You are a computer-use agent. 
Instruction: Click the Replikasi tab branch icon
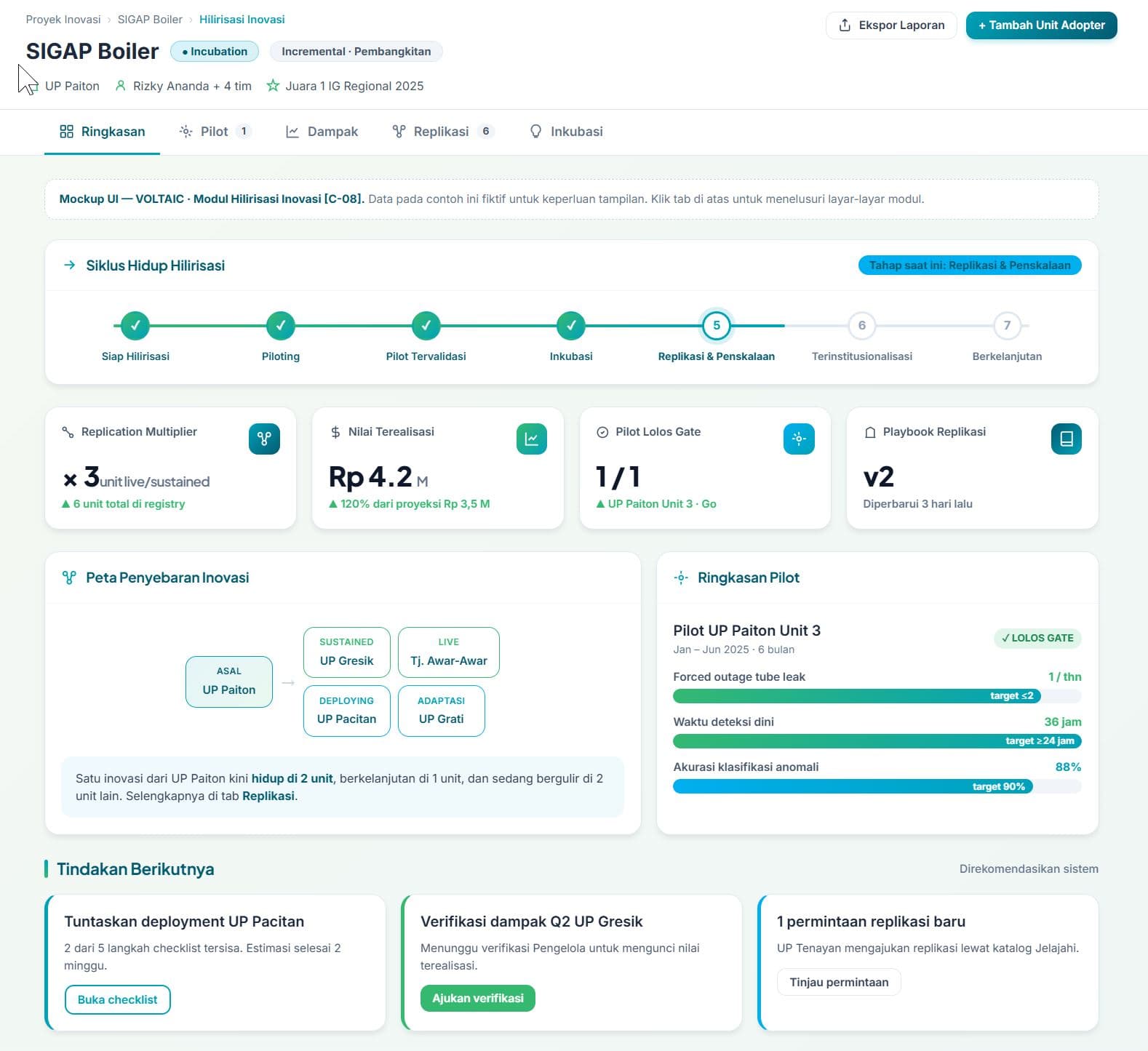pos(399,132)
